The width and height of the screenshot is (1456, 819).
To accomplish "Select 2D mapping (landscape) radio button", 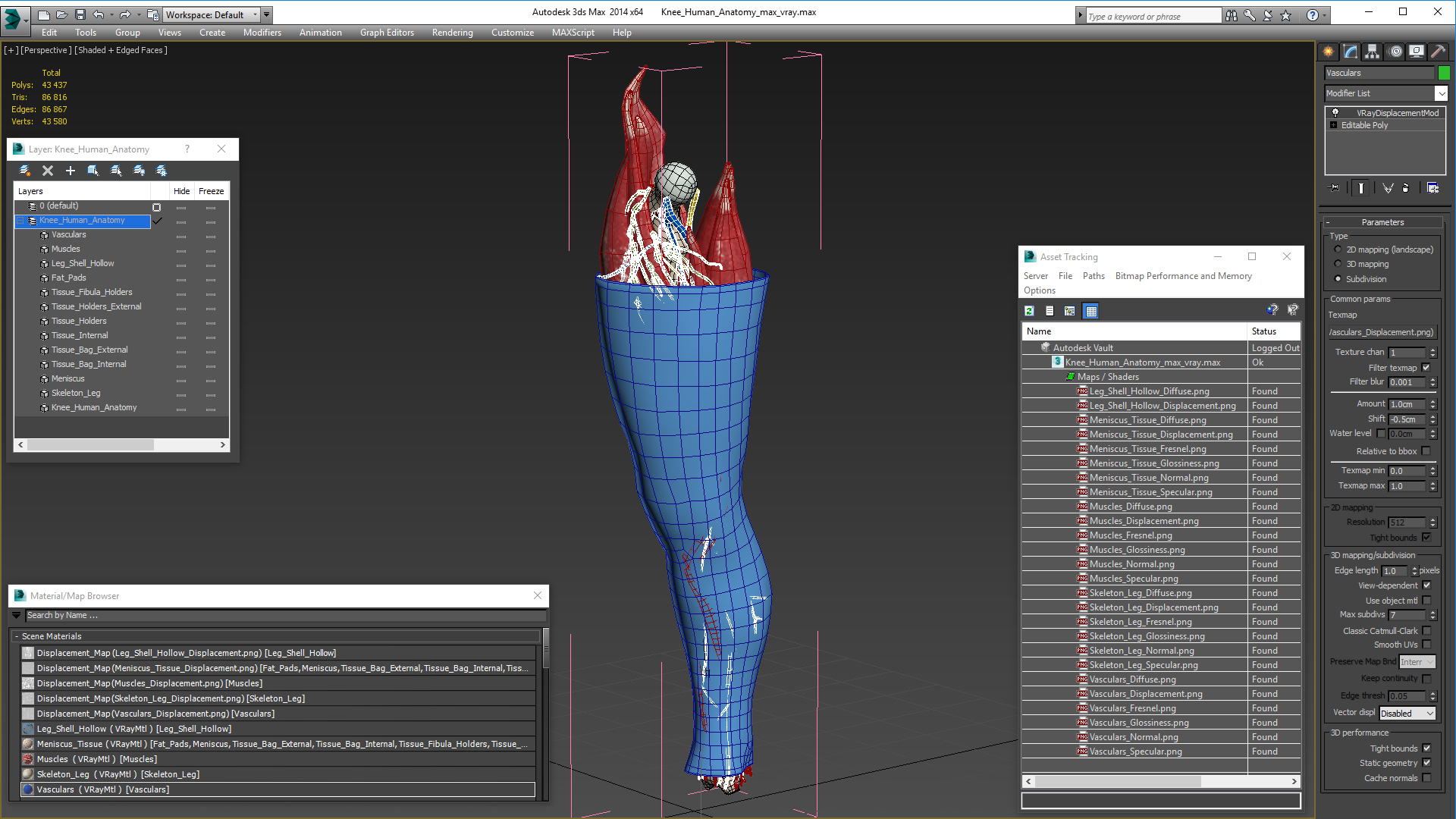I will [x=1338, y=249].
